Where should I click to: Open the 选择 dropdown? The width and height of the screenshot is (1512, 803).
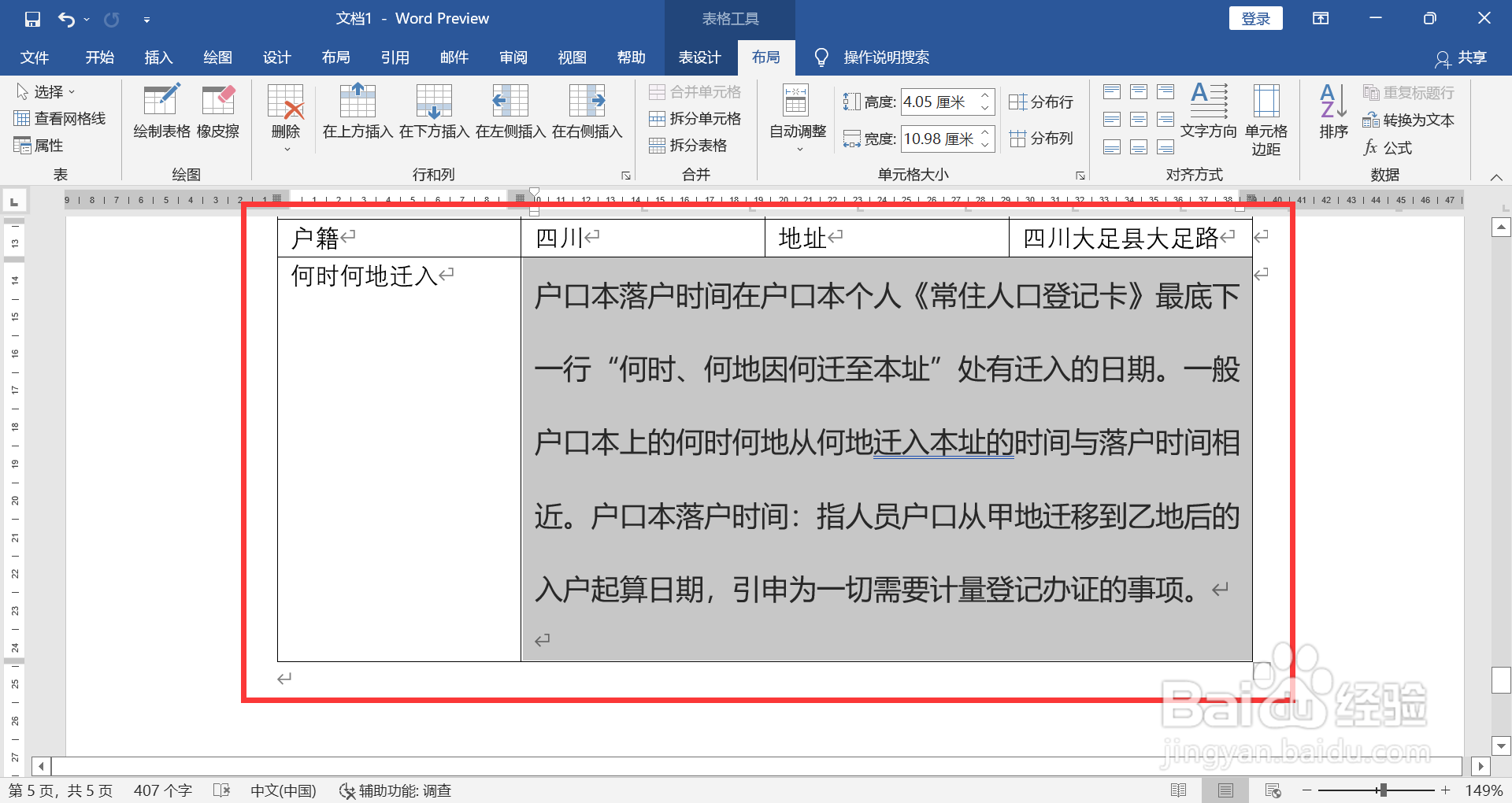pyautogui.click(x=46, y=92)
